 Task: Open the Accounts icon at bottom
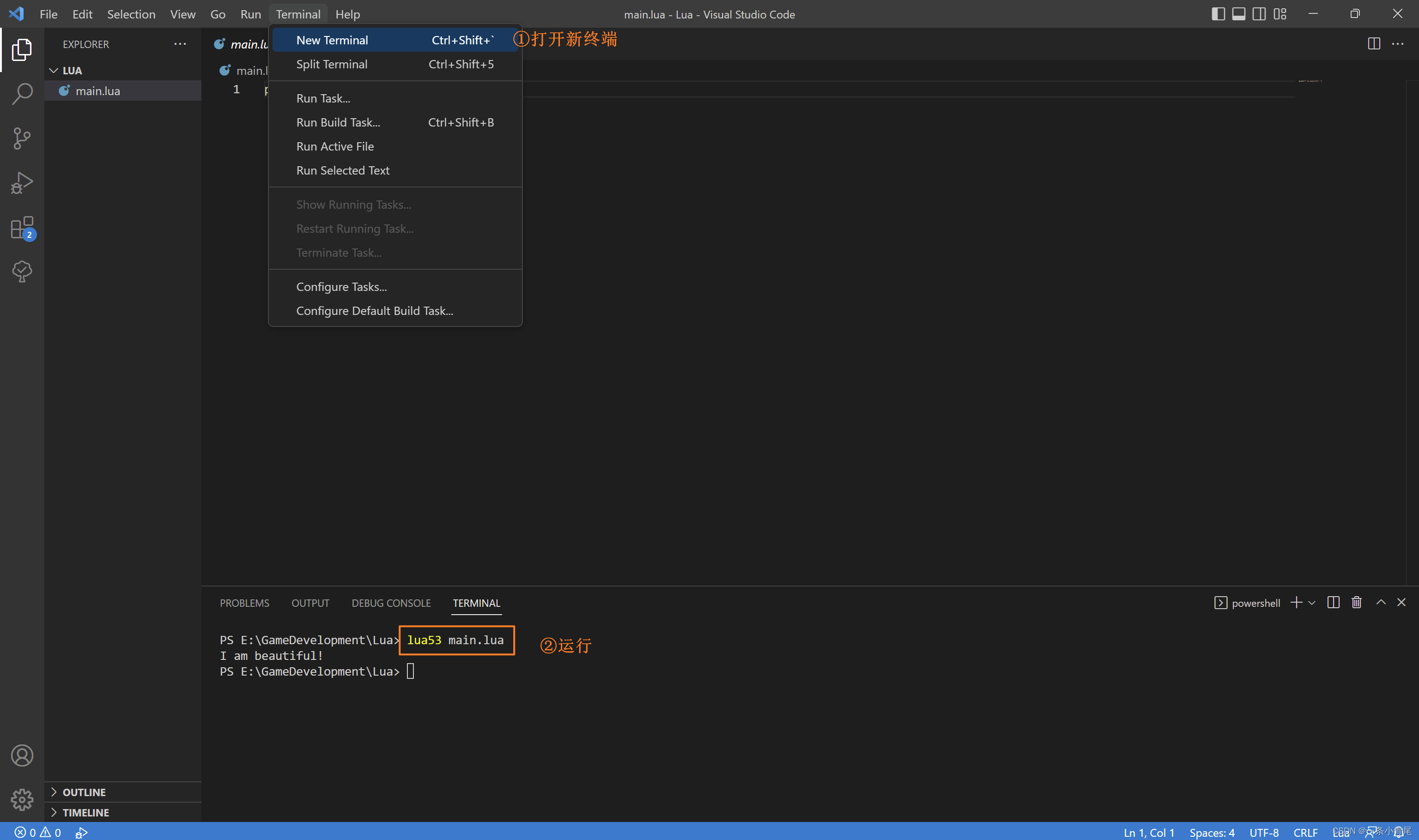pyautogui.click(x=22, y=755)
